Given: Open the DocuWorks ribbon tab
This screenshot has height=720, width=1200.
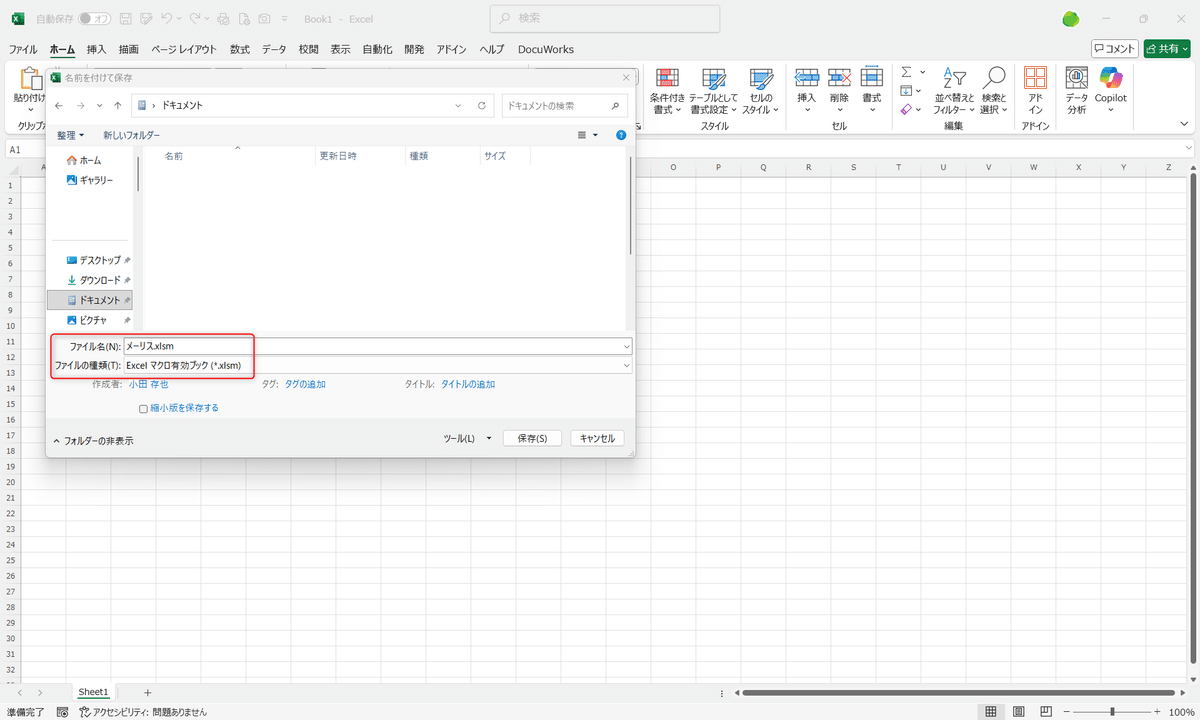Looking at the screenshot, I should (x=546, y=49).
